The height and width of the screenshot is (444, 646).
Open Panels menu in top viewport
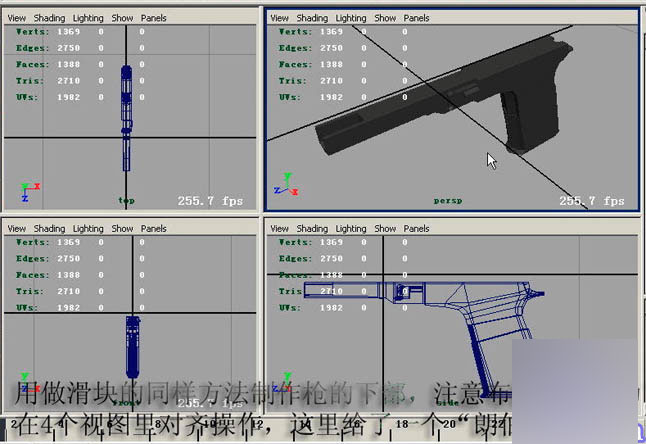point(154,18)
